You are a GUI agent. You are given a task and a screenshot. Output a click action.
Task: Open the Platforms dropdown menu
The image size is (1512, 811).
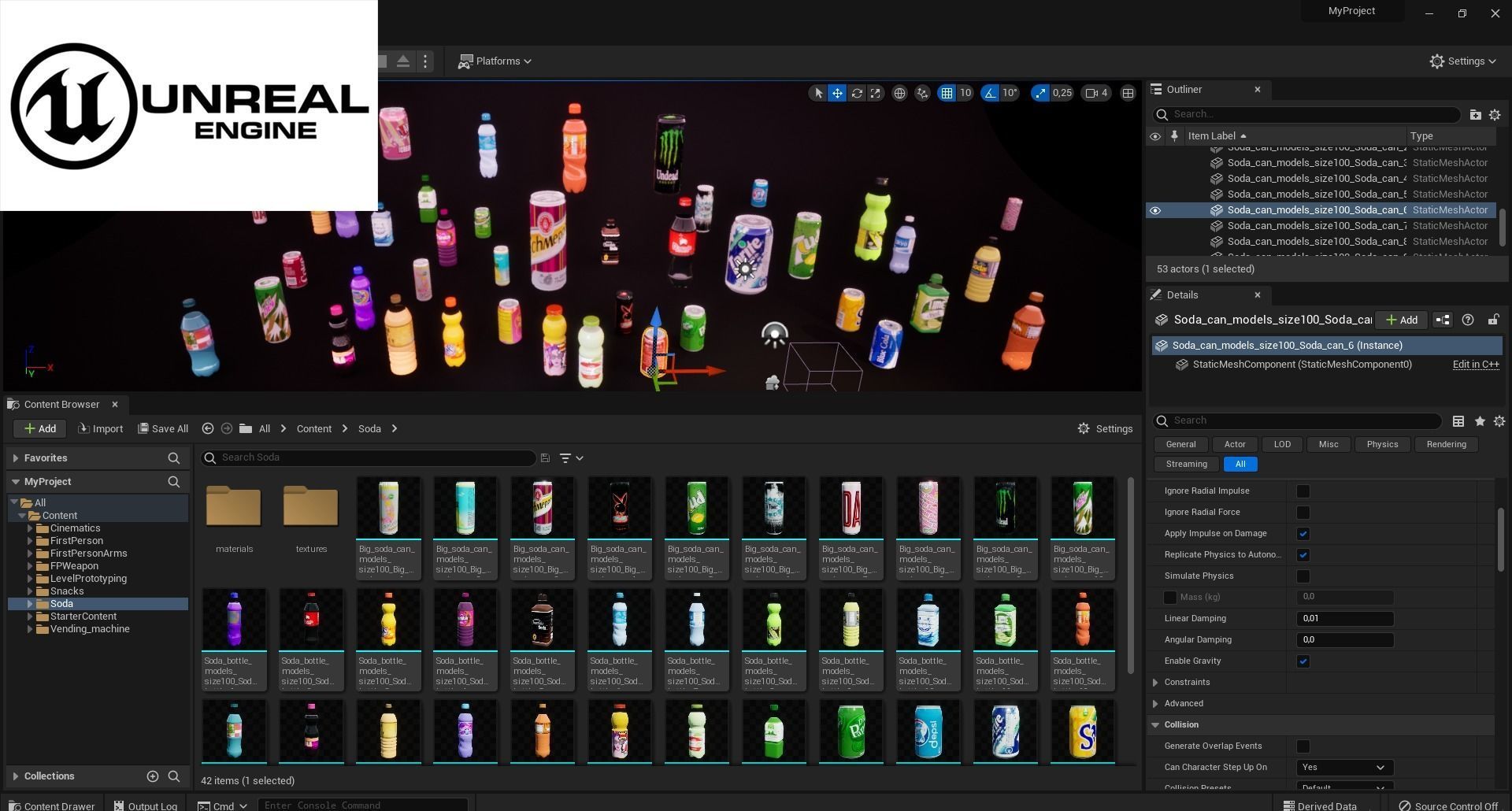[495, 61]
